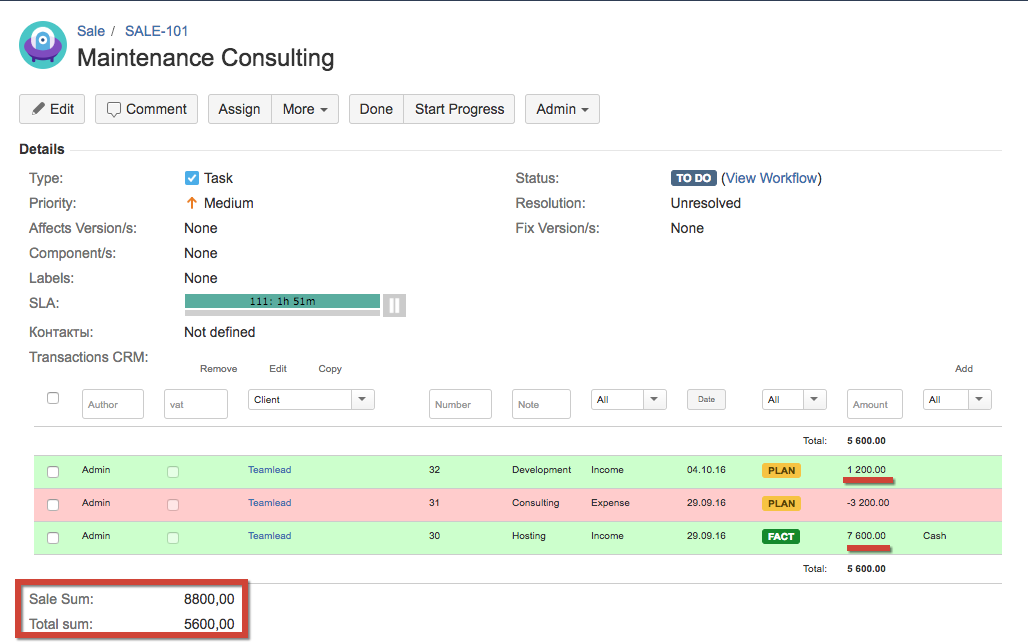Click the PLAN badge on Development row
The height and width of the screenshot is (642, 1028).
[x=781, y=470]
